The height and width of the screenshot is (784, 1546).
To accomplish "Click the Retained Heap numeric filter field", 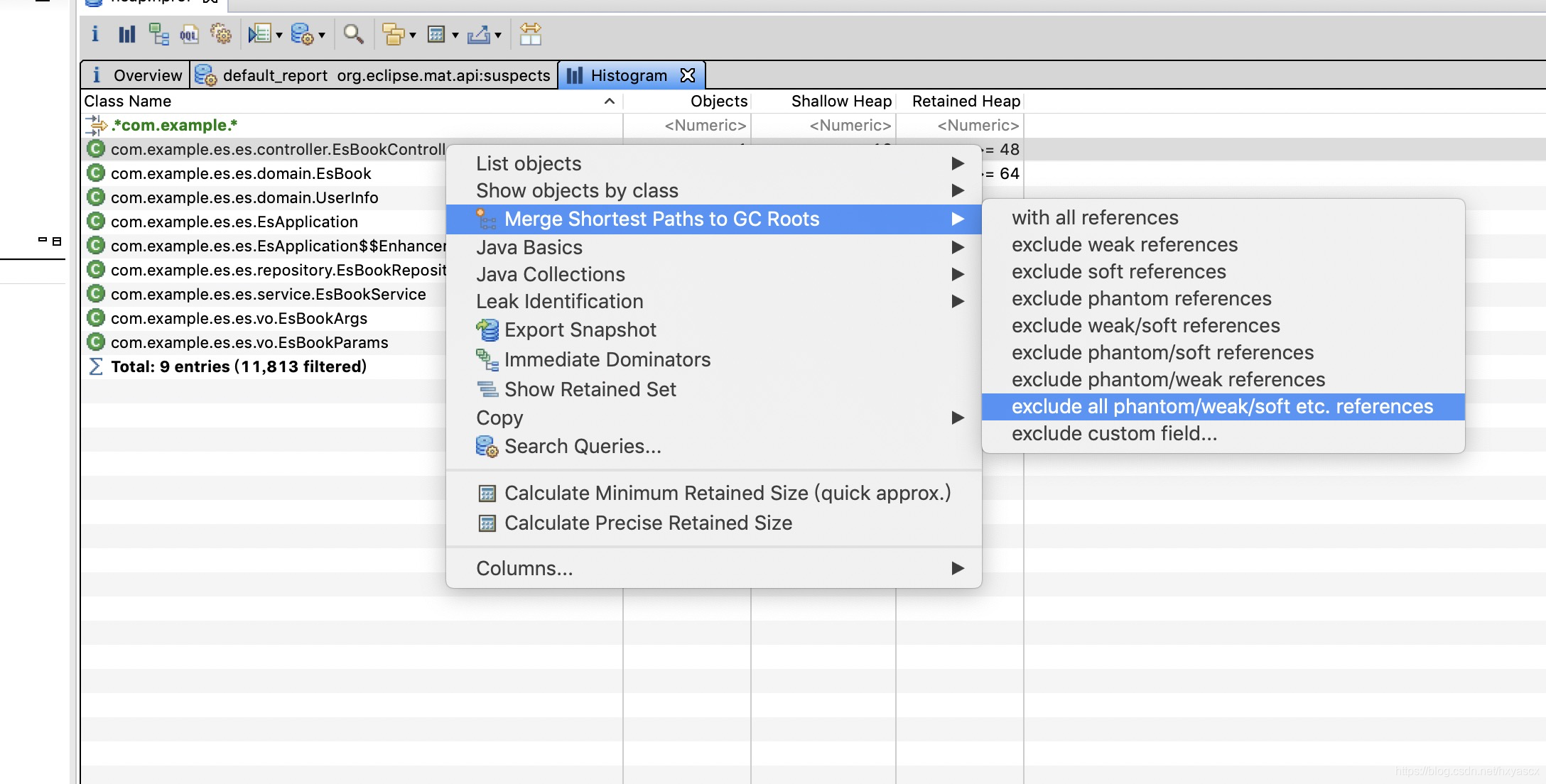I will point(960,125).
